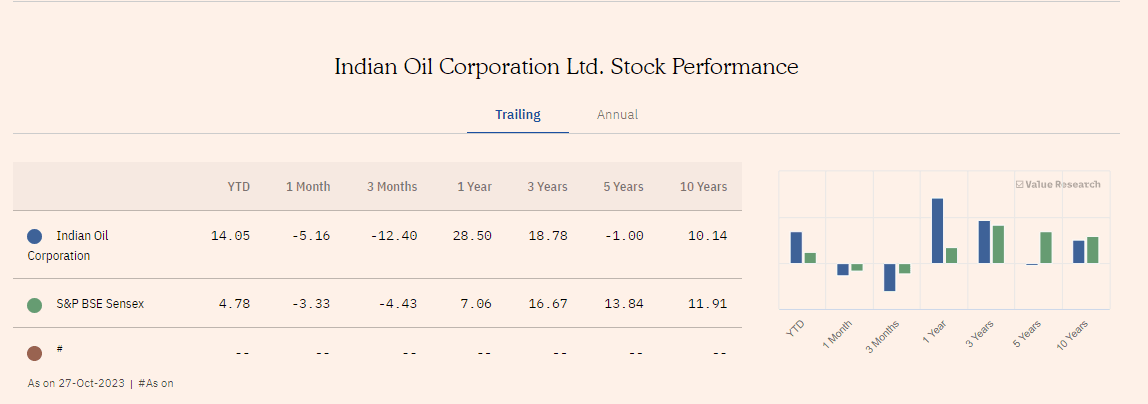Click Indian Oil's 1 Year value 28.50

tap(471, 236)
